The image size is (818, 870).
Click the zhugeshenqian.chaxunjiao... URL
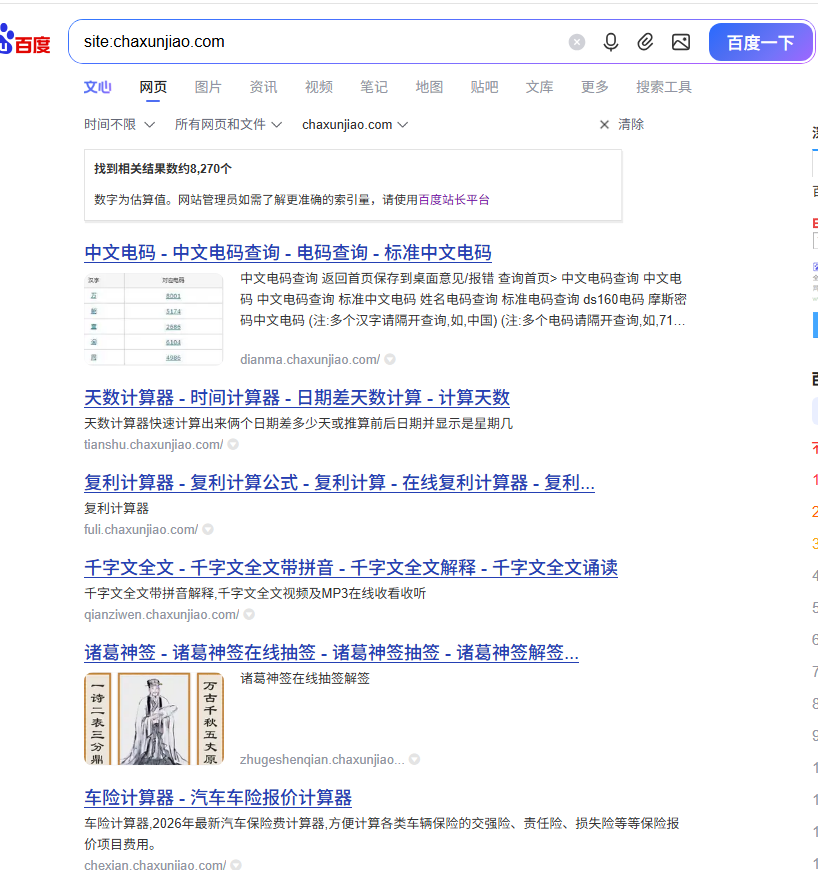322,760
